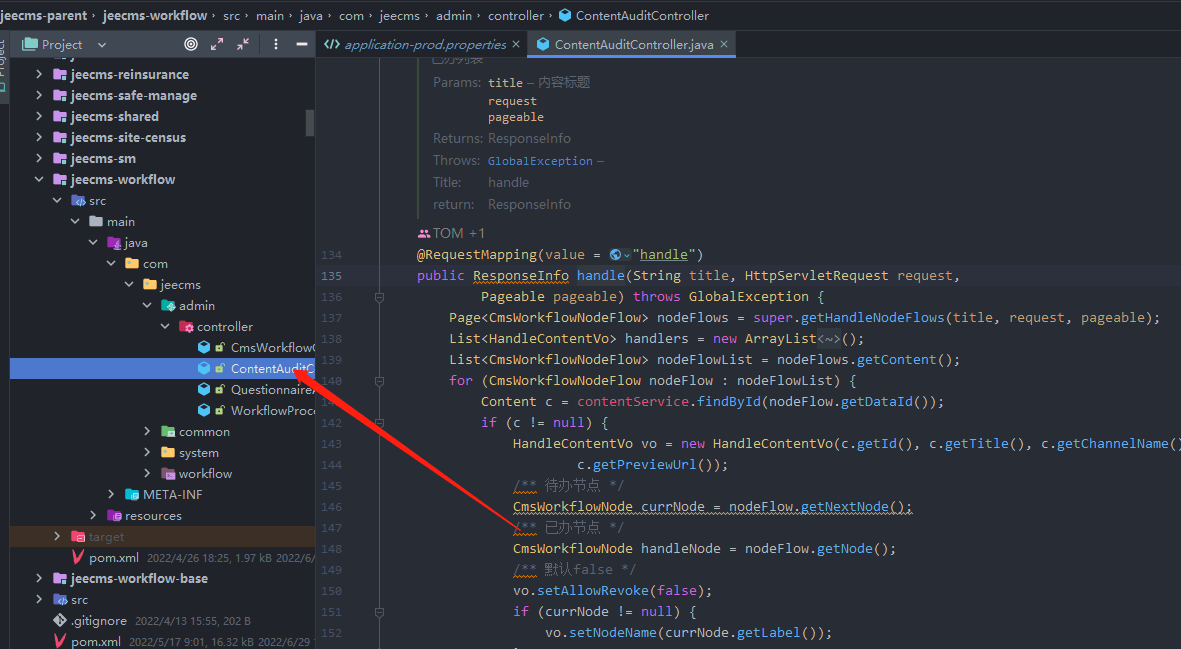
Task: Click the class icon in the ContentAuditController breadcrumb
Action: tap(565, 15)
